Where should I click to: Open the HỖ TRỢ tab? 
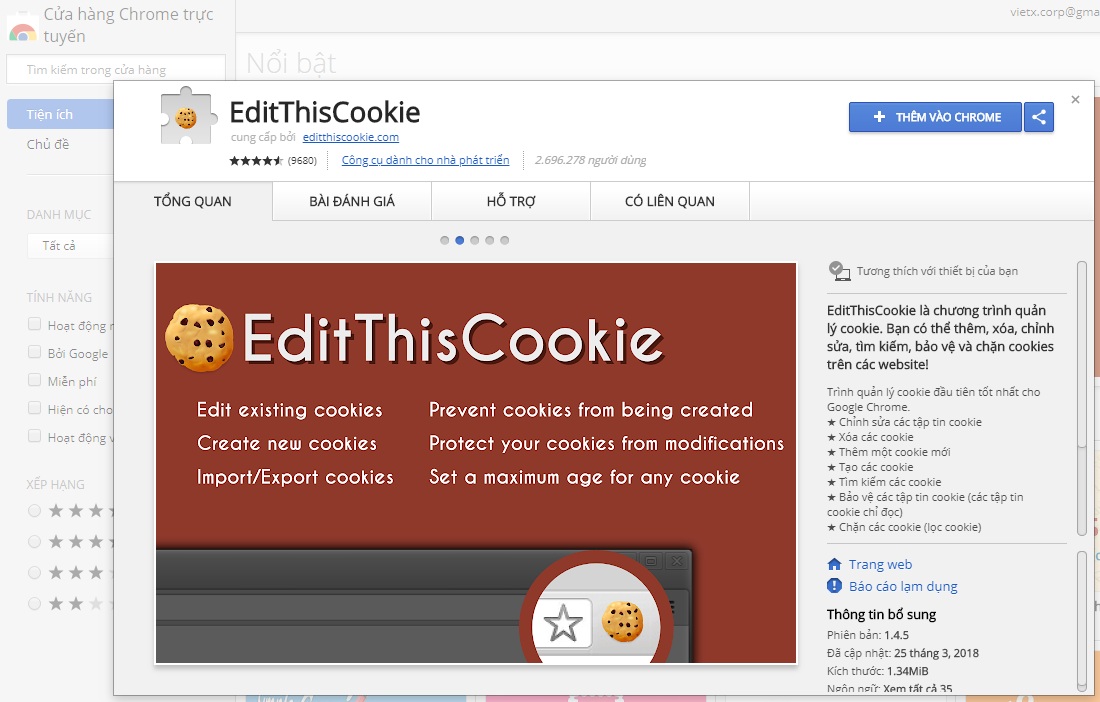pyautogui.click(x=511, y=201)
